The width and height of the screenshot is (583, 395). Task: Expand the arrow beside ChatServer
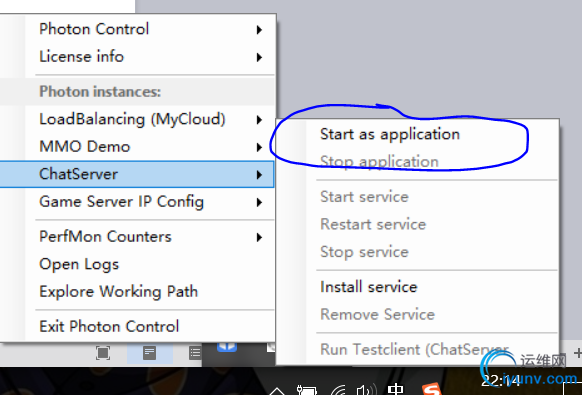259,175
